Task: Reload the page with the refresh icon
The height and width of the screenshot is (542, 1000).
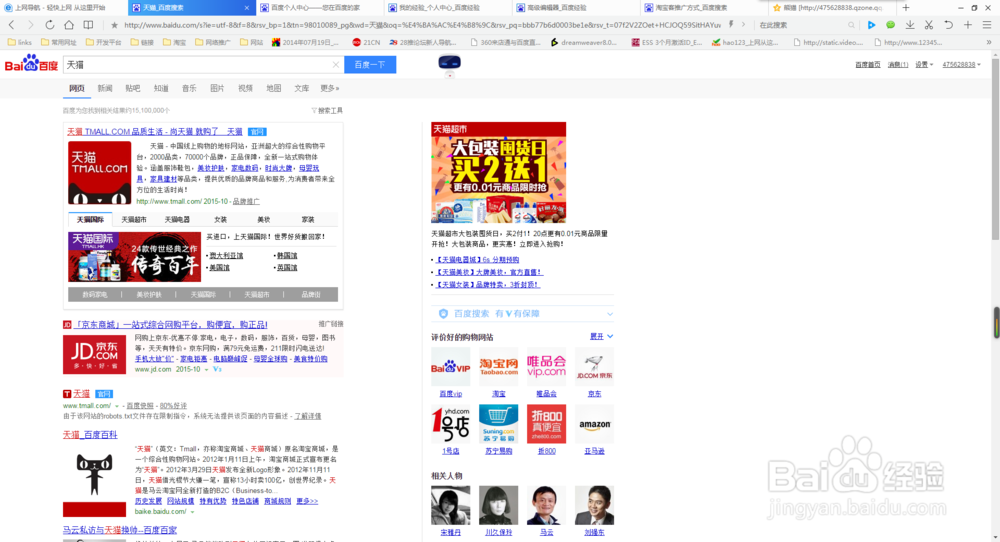Action: 49,25
